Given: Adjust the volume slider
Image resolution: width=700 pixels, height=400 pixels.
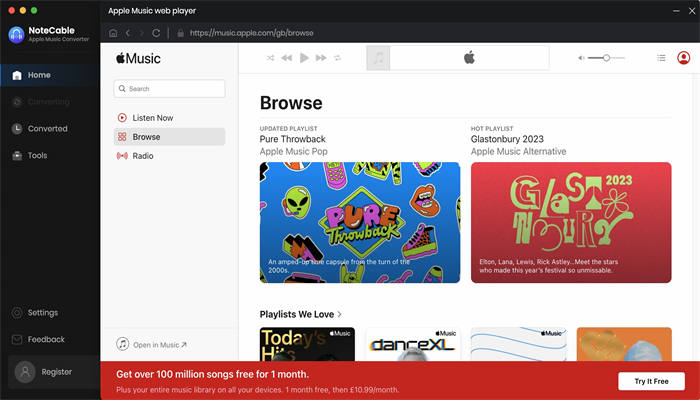Looking at the screenshot, I should click(606, 58).
